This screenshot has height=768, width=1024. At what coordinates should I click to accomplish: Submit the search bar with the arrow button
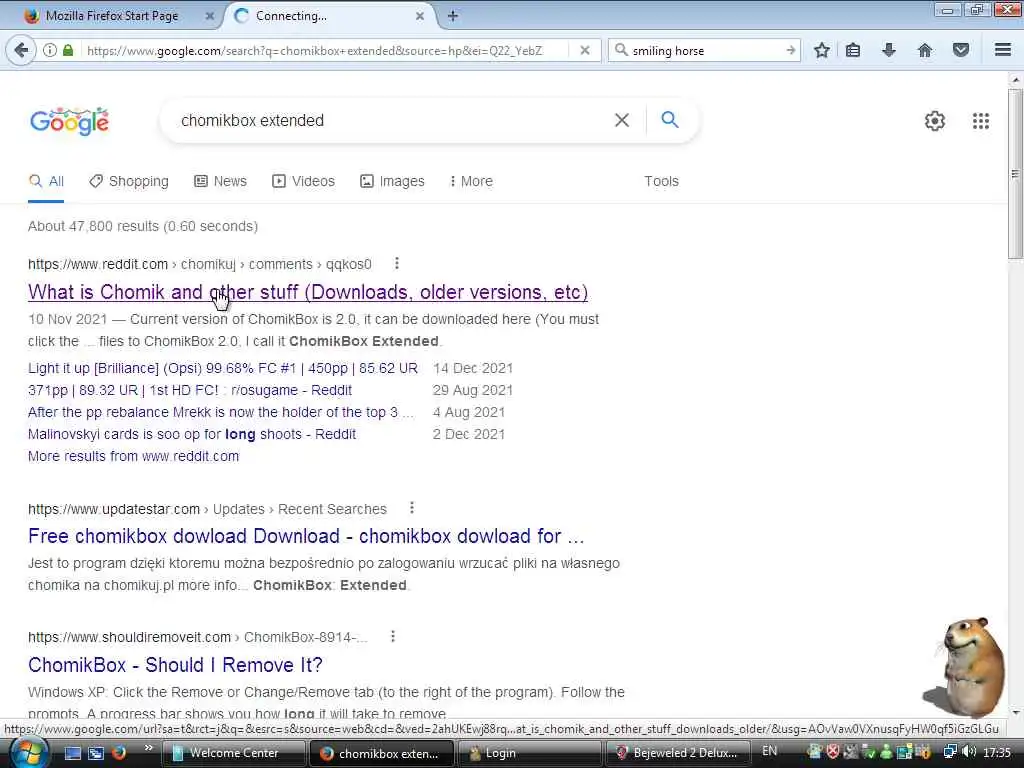(791, 50)
